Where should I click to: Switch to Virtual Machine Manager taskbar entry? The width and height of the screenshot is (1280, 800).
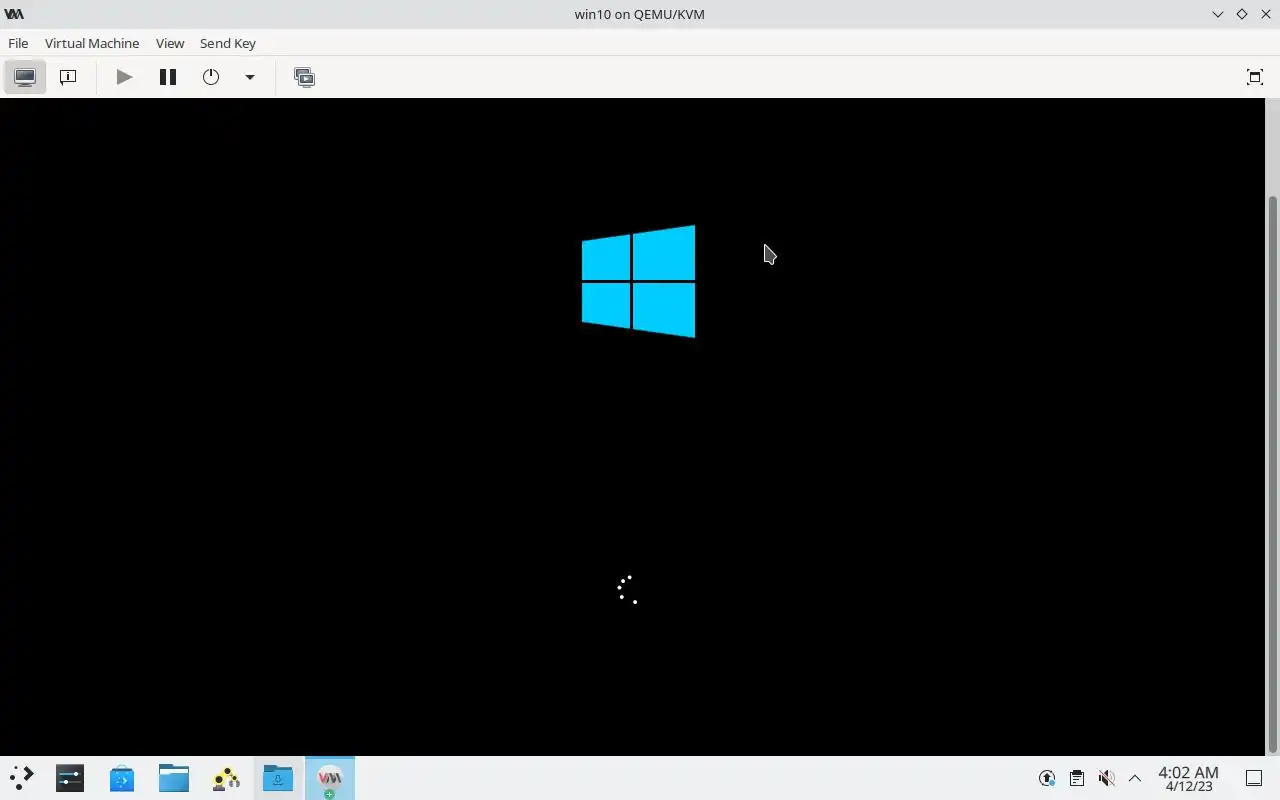tap(330, 778)
